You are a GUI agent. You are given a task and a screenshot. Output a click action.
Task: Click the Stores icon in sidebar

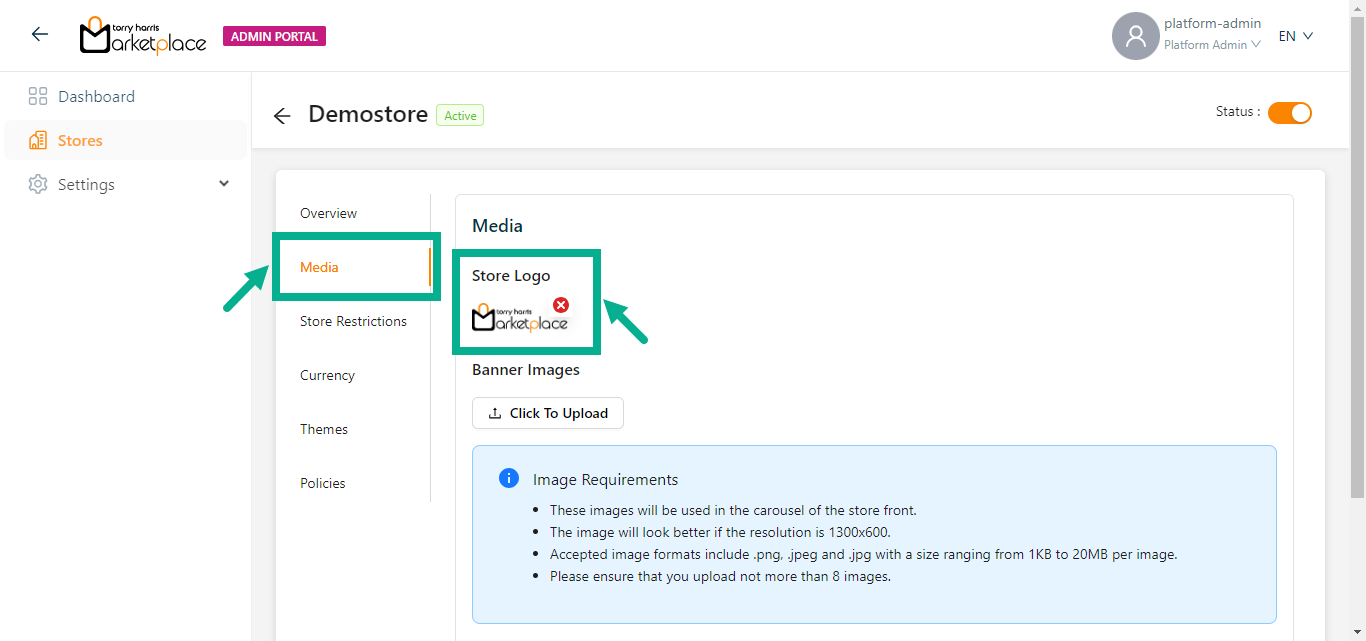(38, 141)
